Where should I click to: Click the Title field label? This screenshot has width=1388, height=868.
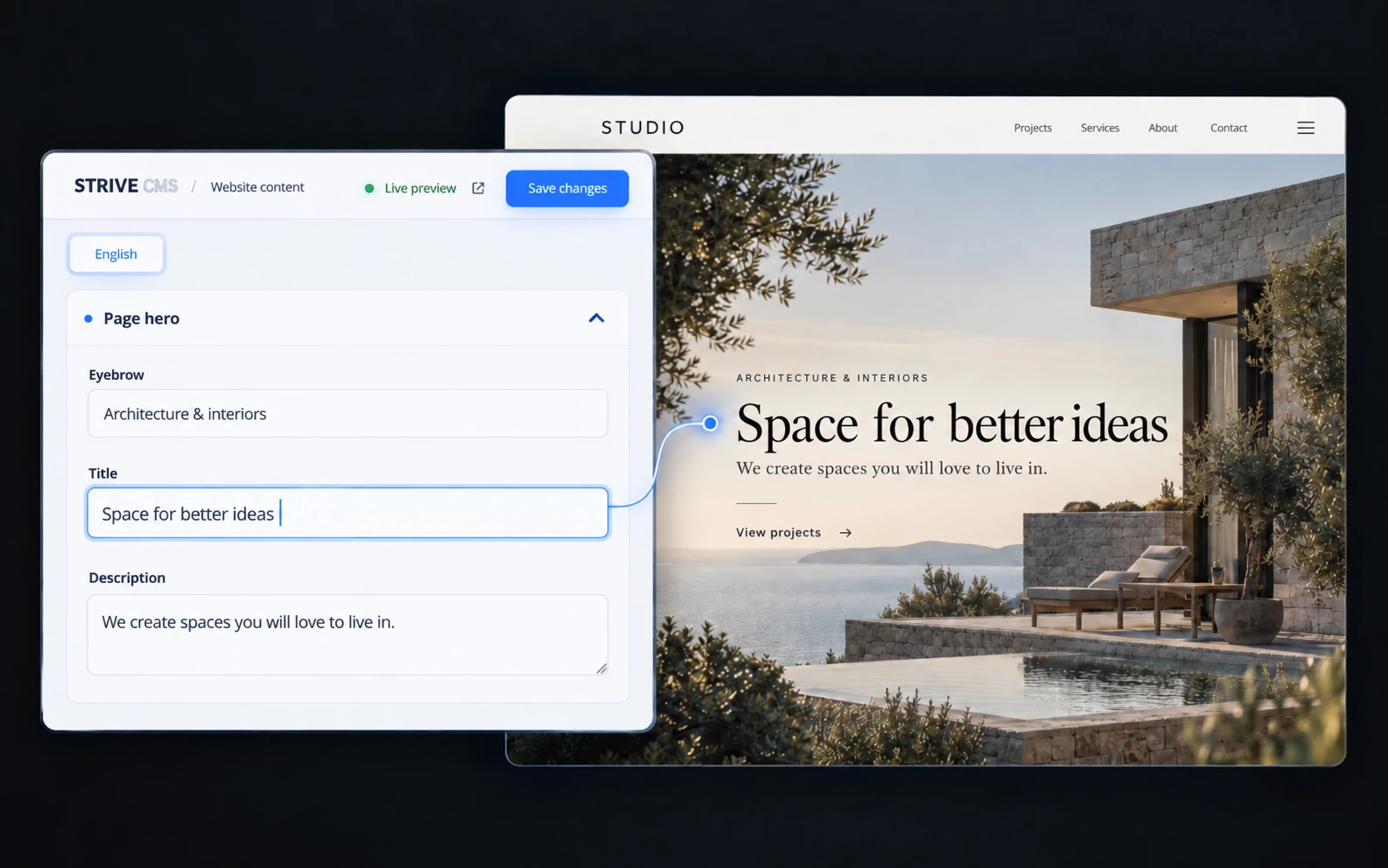[102, 473]
